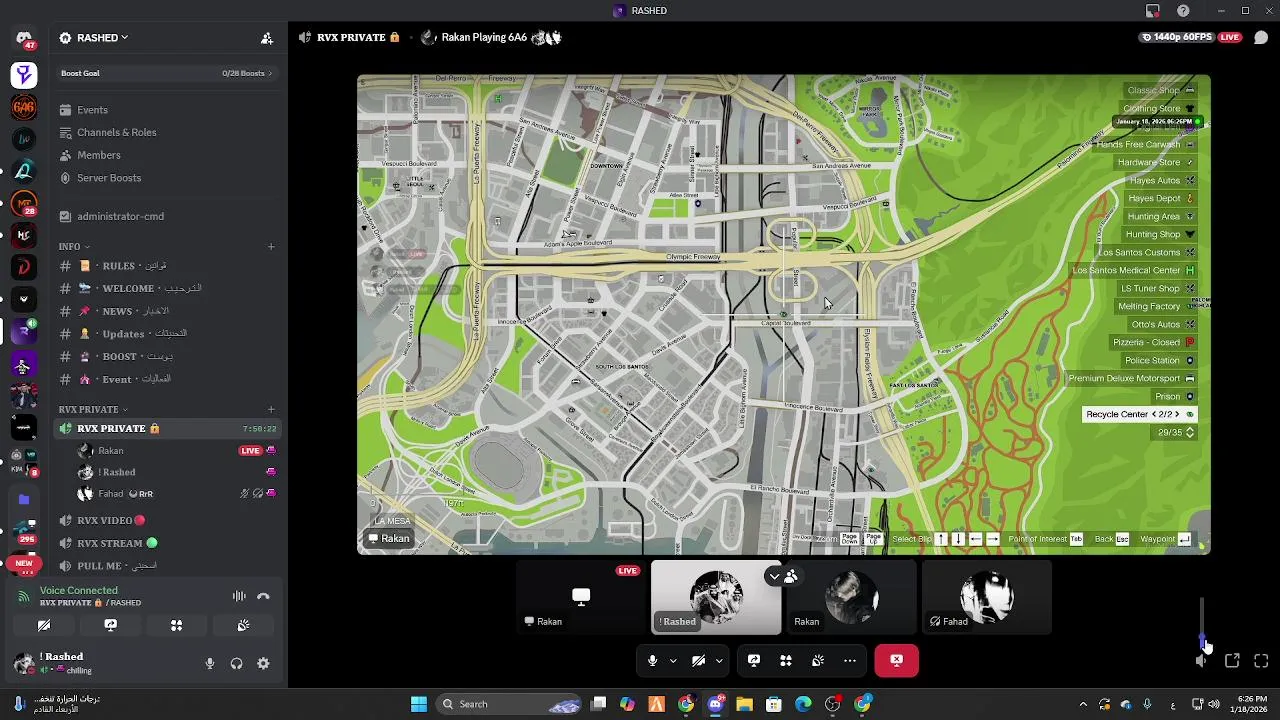This screenshot has height=720, width=1280.
Task: Collapse the INFO category
Action: (x=74, y=246)
